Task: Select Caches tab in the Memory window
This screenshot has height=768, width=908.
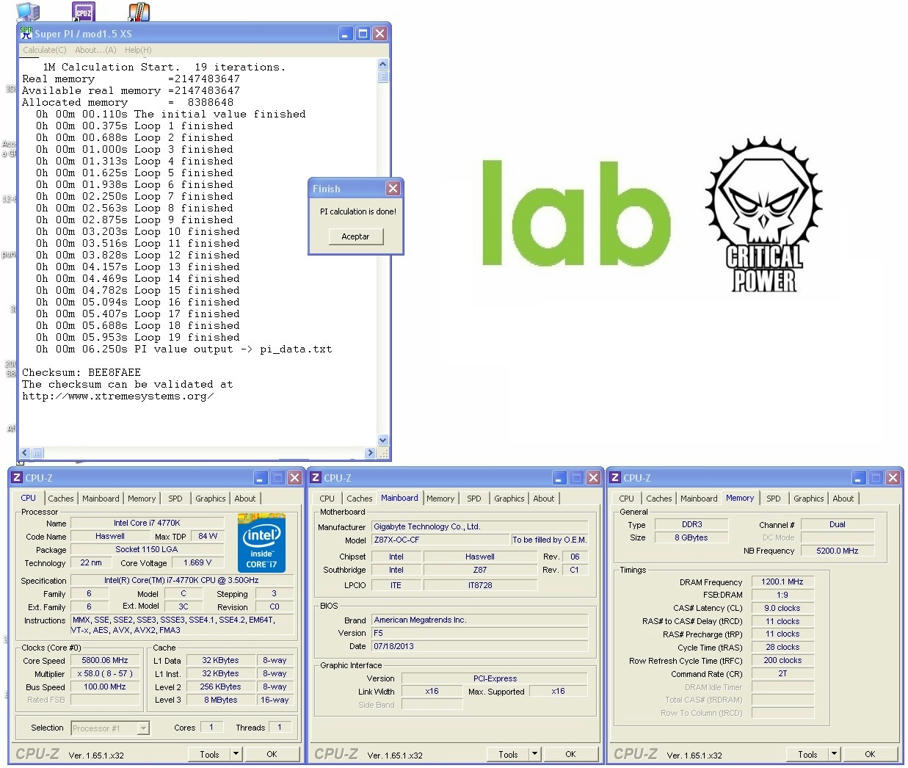Action: click(x=659, y=498)
